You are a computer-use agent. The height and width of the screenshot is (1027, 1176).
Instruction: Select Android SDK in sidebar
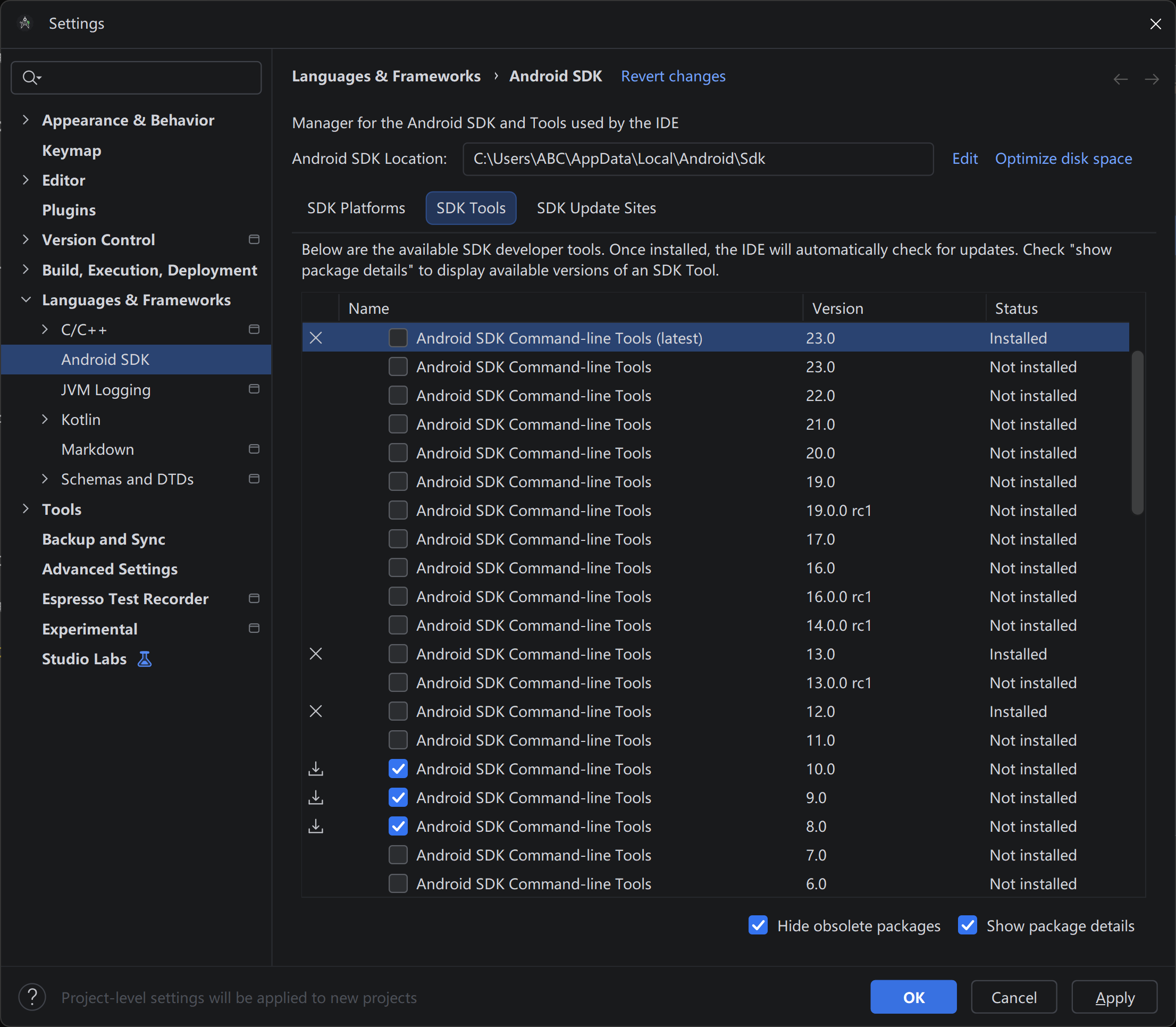coord(136,360)
